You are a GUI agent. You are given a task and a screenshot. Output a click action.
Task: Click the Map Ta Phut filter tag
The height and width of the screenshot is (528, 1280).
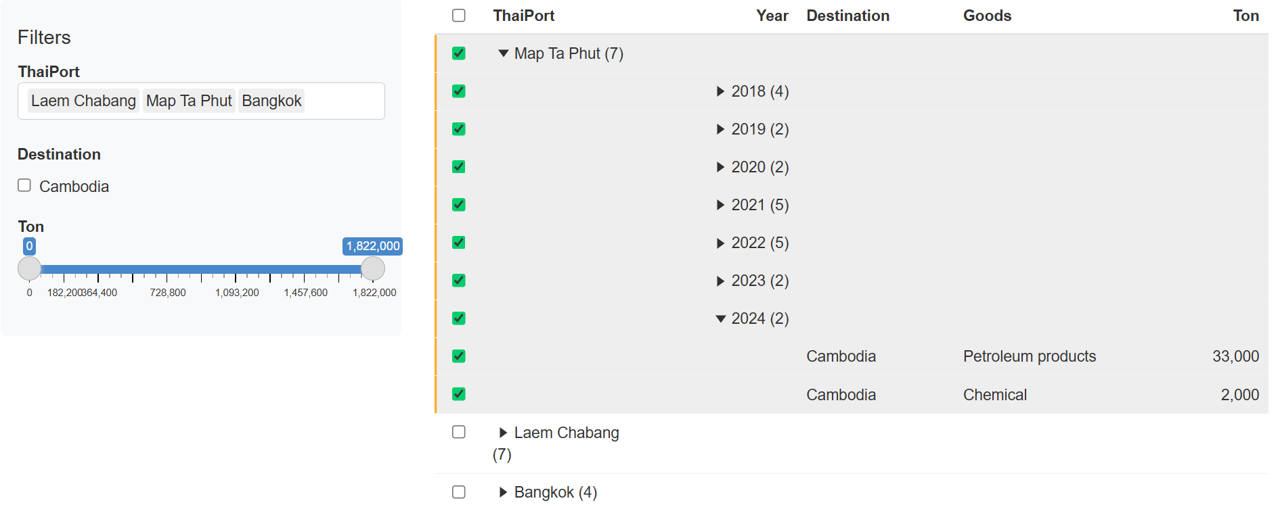click(189, 101)
